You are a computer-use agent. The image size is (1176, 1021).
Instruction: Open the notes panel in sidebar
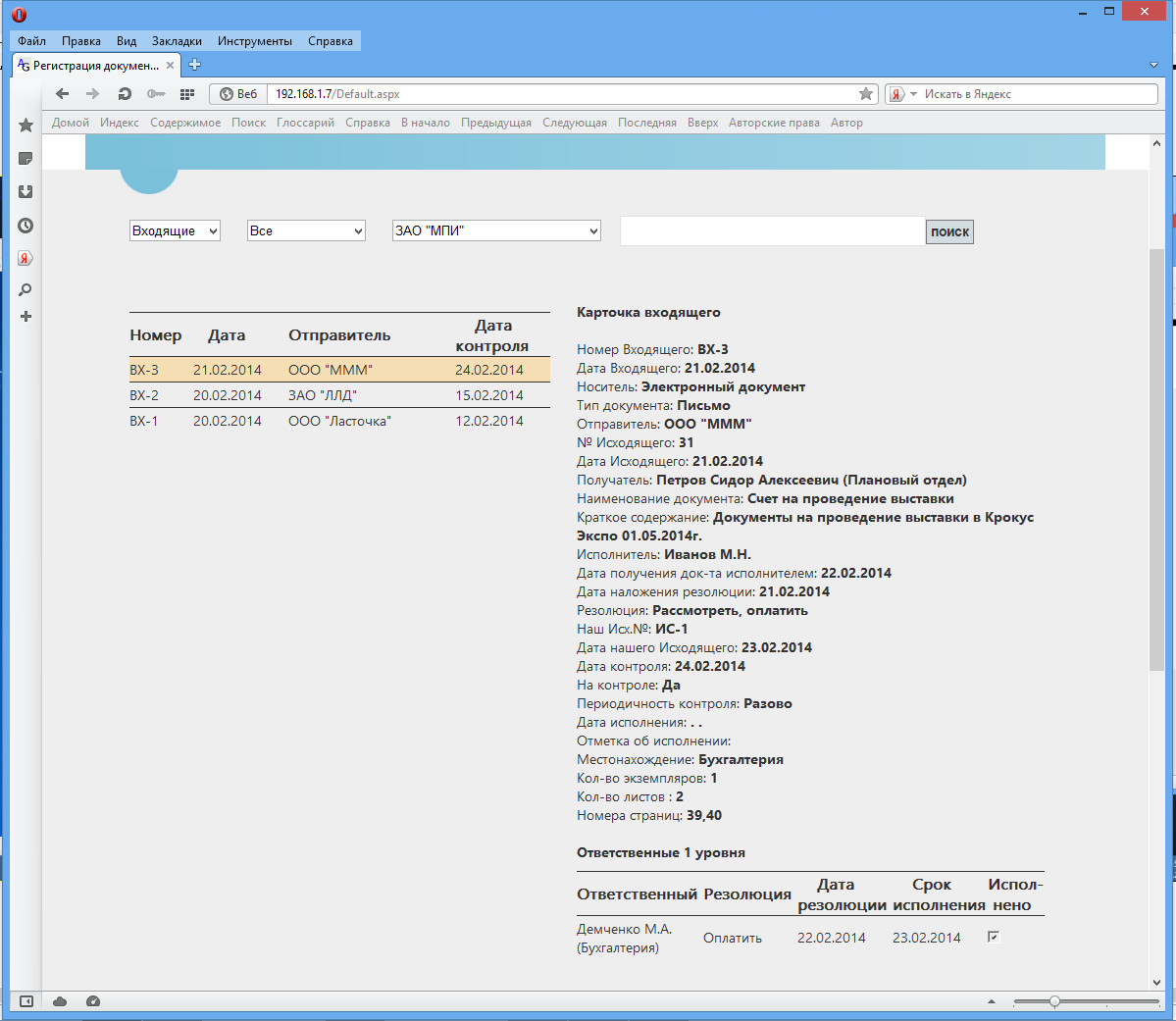click(x=26, y=158)
